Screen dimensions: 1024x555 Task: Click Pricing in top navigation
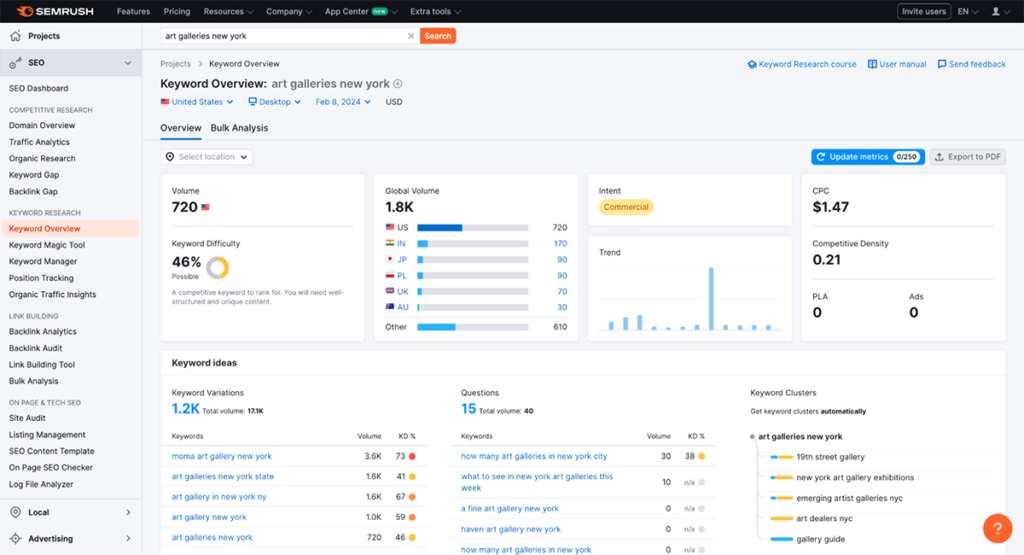(x=177, y=12)
